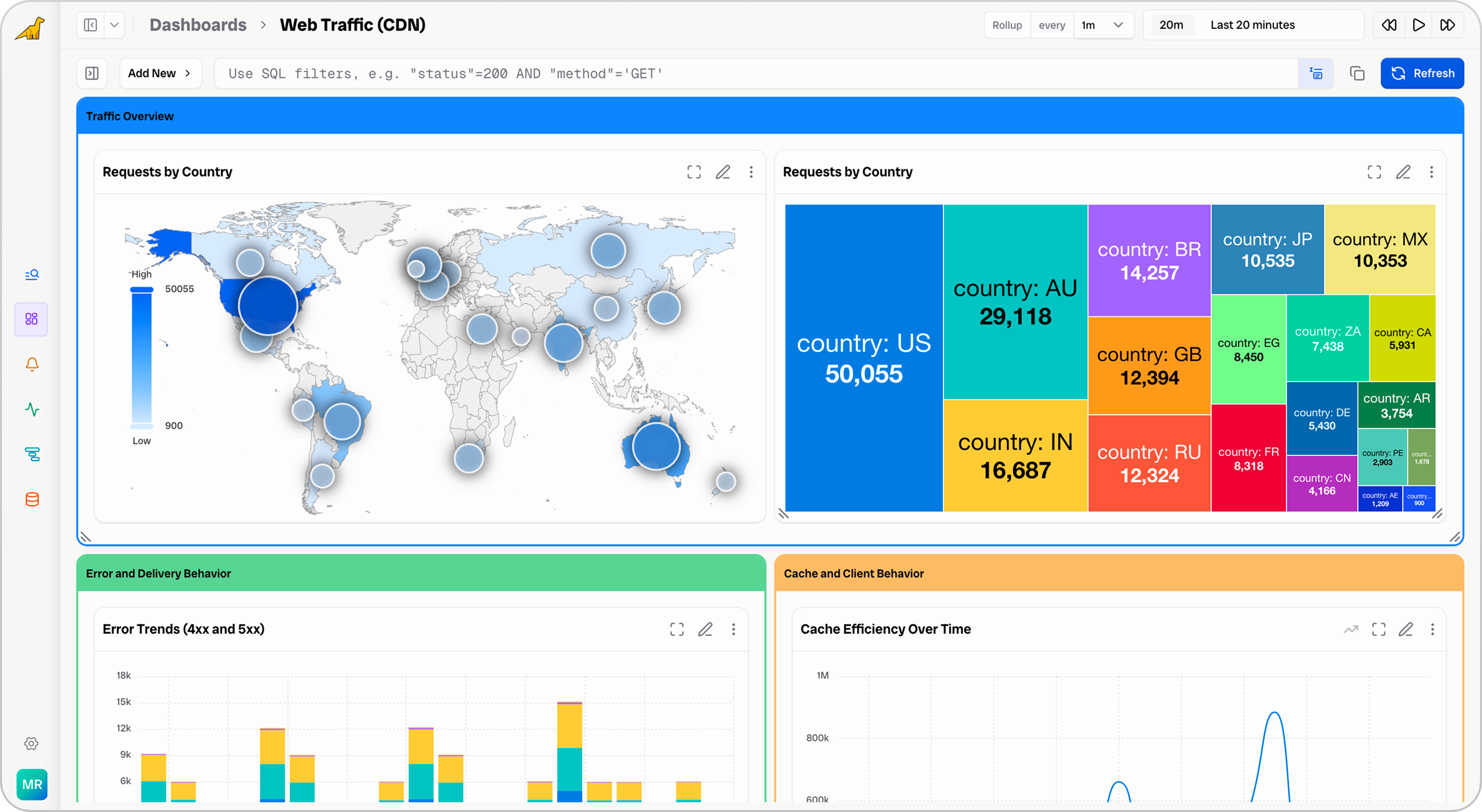This screenshot has width=1482, height=812.
Task: Click the large US bubble on map
Action: click(268, 306)
